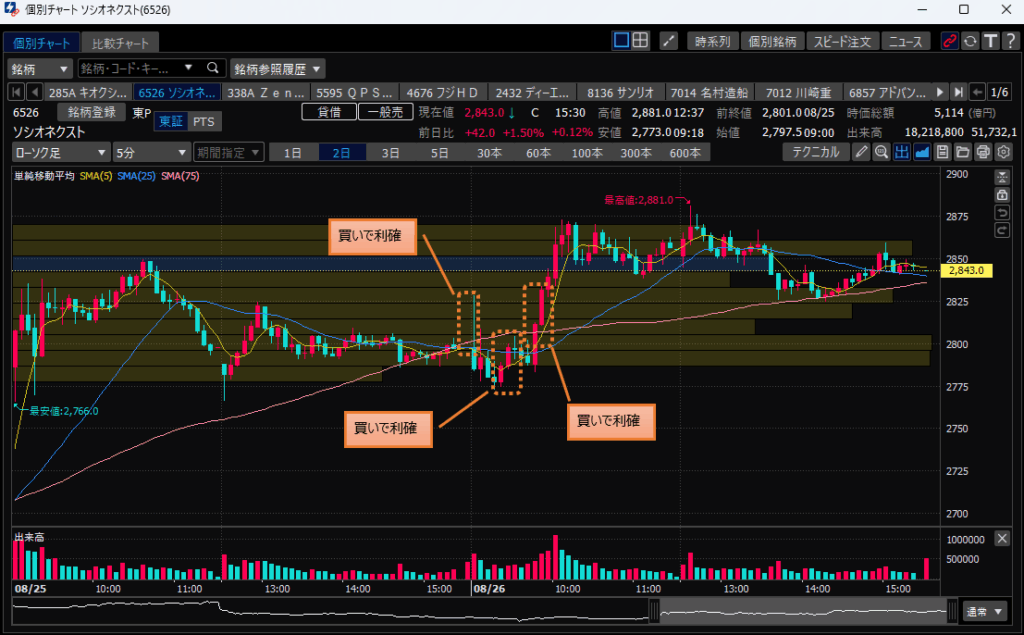Image resolution: width=1024 pixels, height=635 pixels.
Task: Open the ローソク足 chart type dropdown
Action: click(60, 152)
